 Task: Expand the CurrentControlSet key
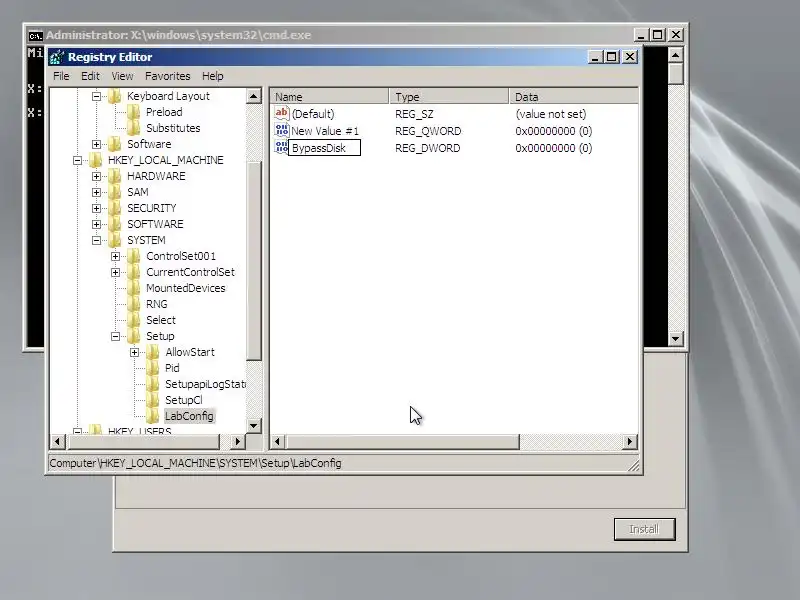115,272
